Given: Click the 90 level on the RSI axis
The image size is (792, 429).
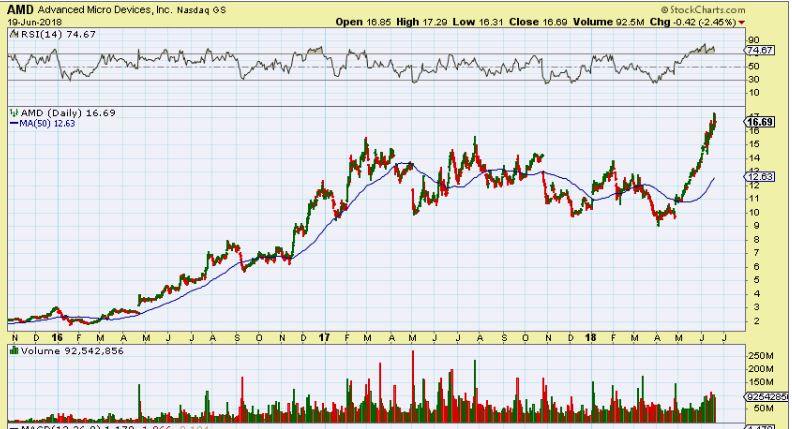Looking at the screenshot, I should [x=754, y=40].
